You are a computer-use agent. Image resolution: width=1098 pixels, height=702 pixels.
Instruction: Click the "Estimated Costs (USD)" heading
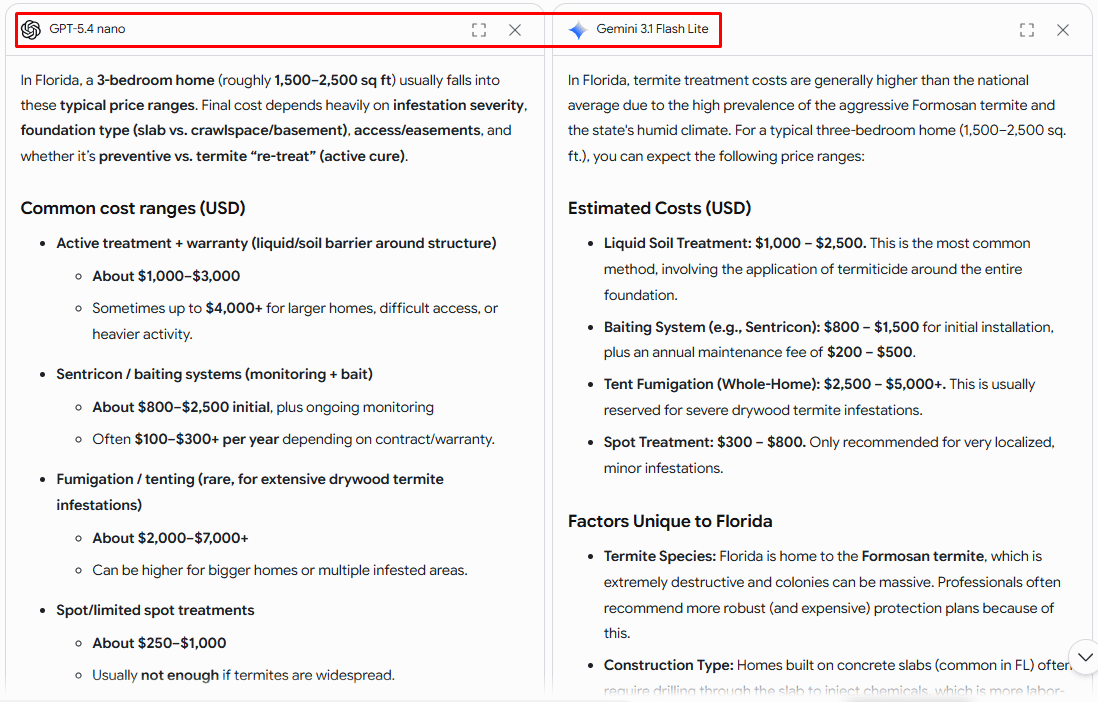click(x=659, y=208)
